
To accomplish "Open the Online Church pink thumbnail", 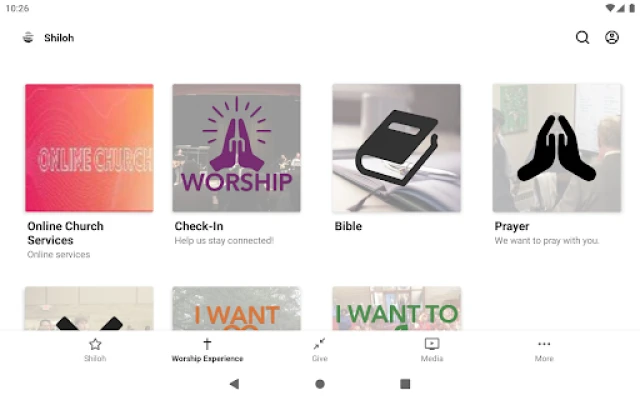I will (89, 148).
